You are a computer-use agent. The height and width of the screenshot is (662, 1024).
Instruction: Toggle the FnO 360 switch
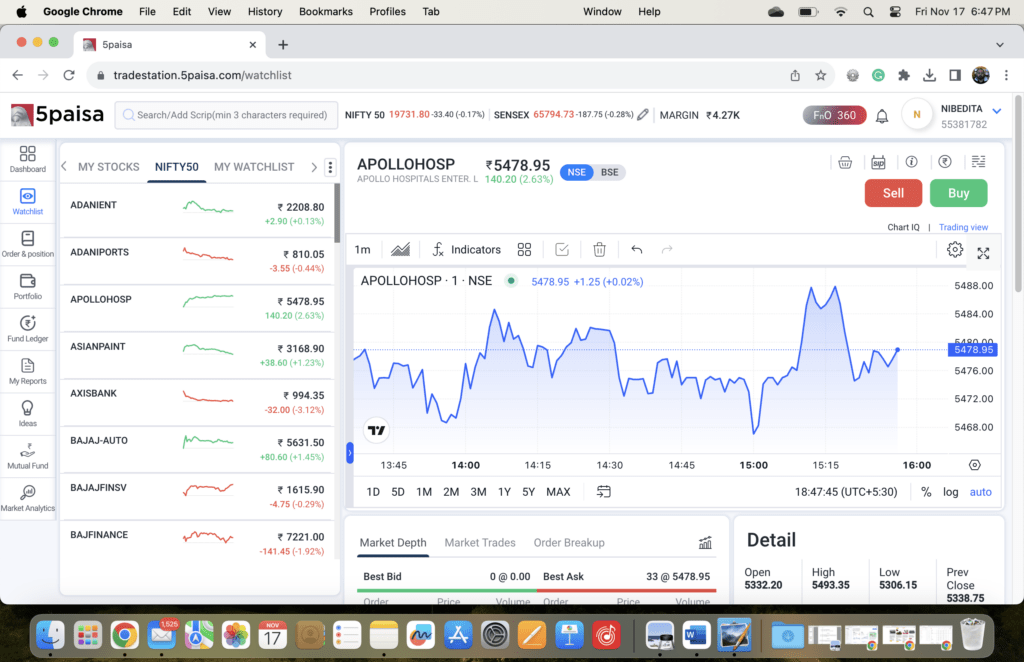coord(835,116)
